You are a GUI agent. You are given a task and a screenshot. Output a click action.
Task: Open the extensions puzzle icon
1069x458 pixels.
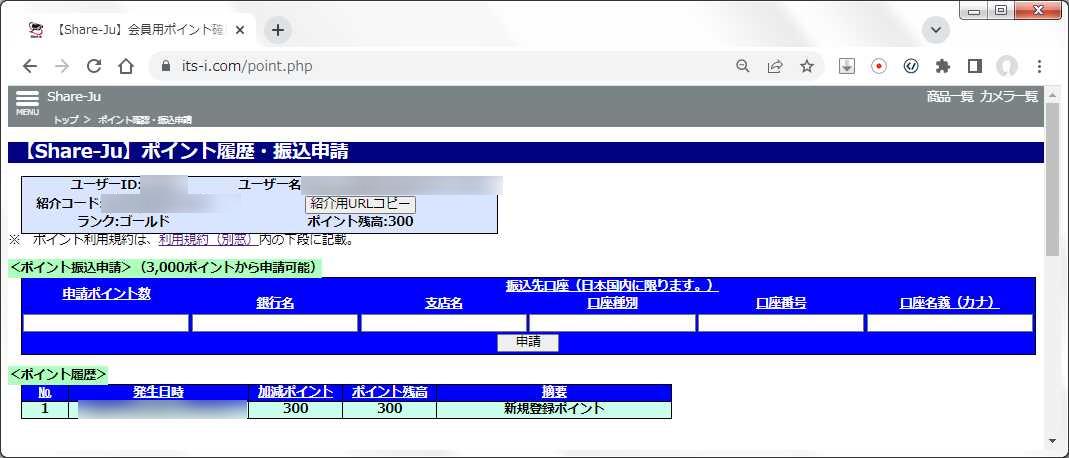point(943,66)
